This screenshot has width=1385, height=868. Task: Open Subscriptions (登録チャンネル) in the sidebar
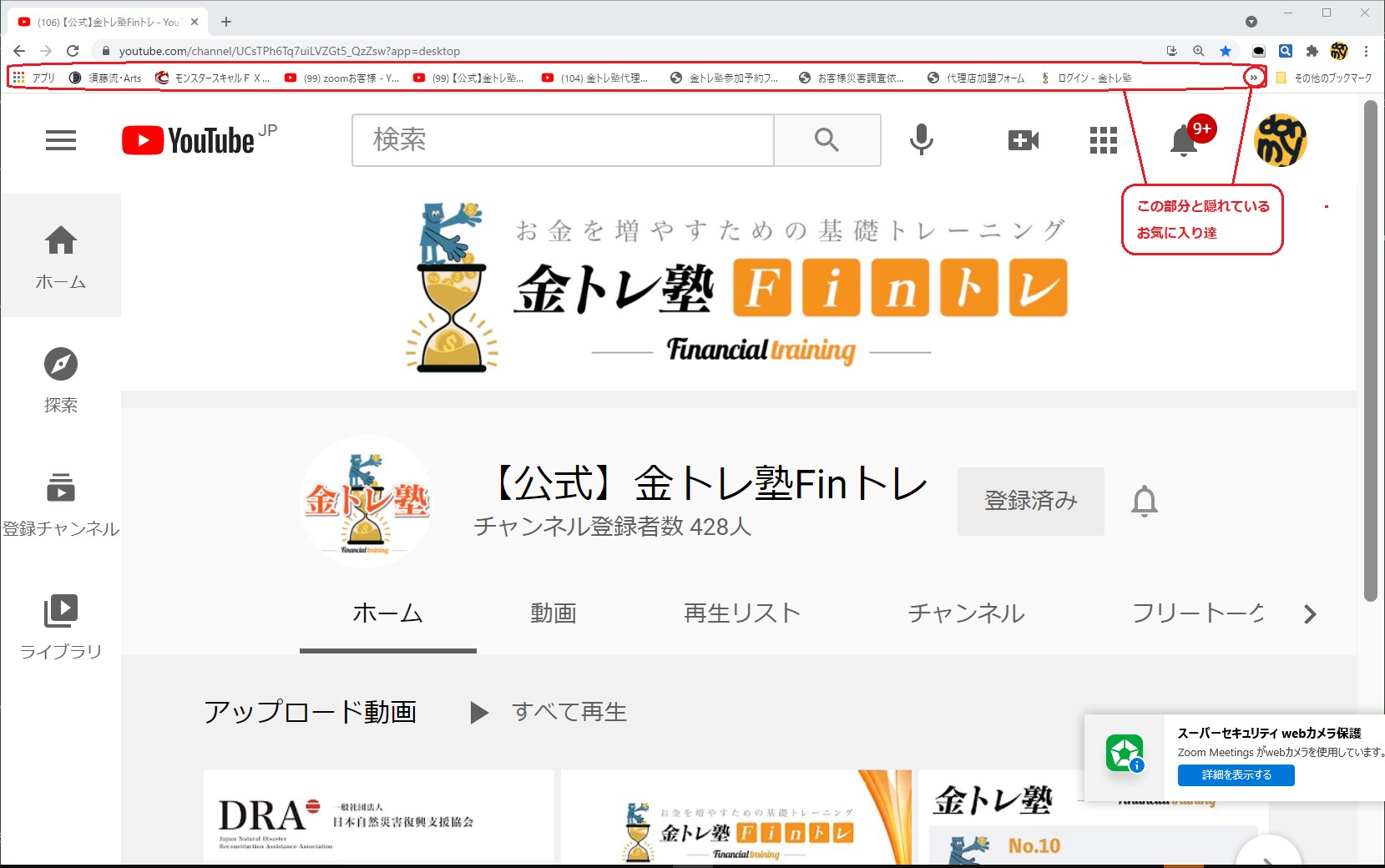pos(61,504)
